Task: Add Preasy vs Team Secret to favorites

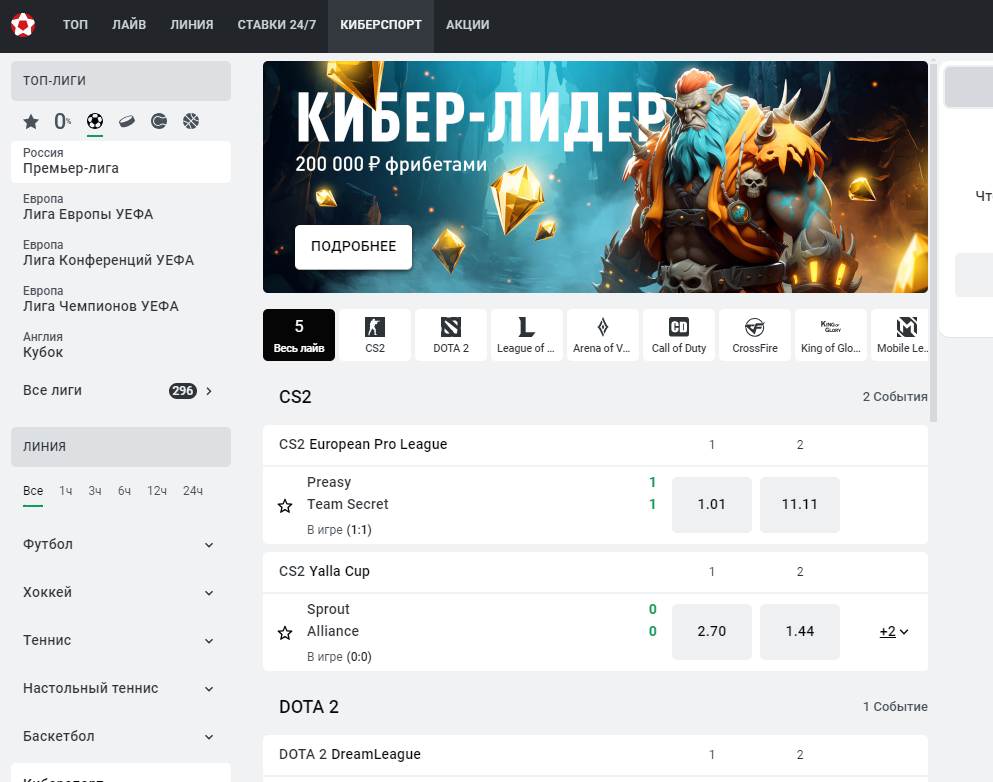Action: click(285, 506)
